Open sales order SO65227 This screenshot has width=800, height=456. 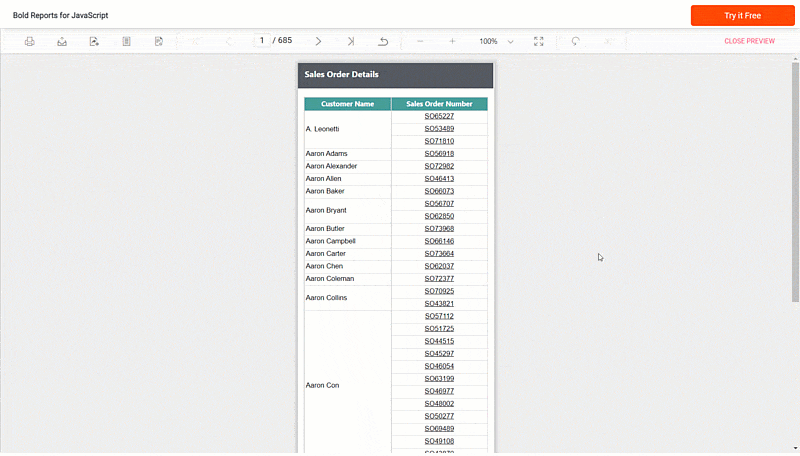(439, 116)
